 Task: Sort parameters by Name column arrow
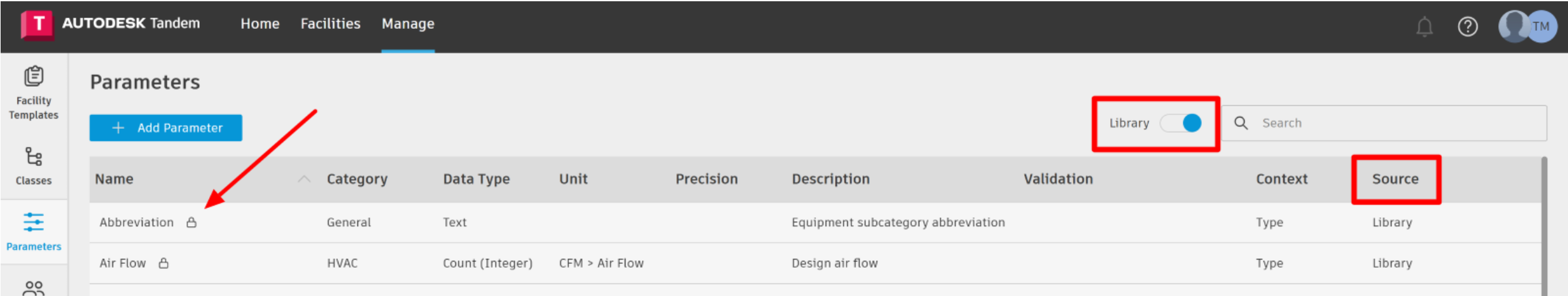click(x=304, y=179)
